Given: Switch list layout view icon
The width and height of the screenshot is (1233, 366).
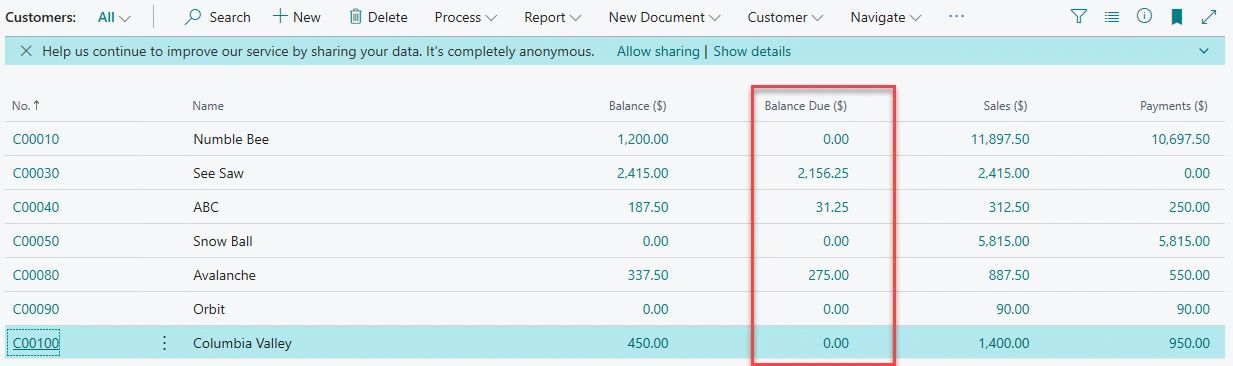Looking at the screenshot, I should pos(1112,17).
